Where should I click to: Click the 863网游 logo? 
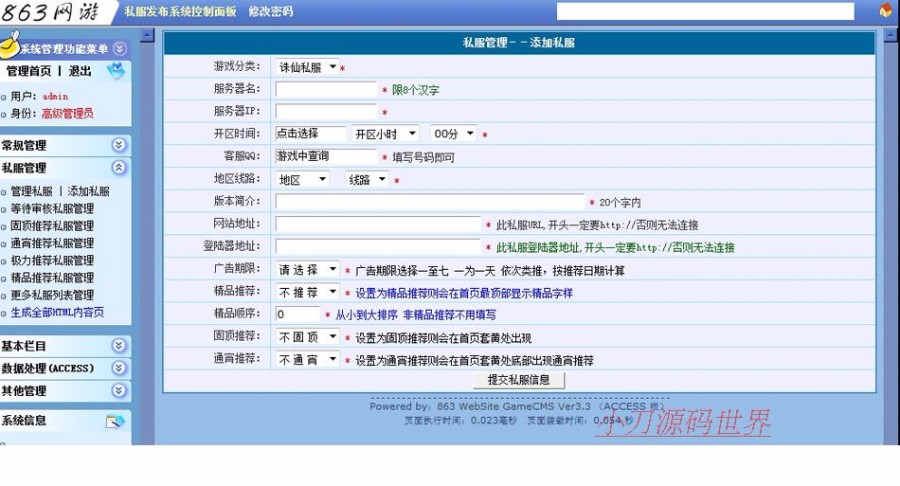(x=51, y=12)
